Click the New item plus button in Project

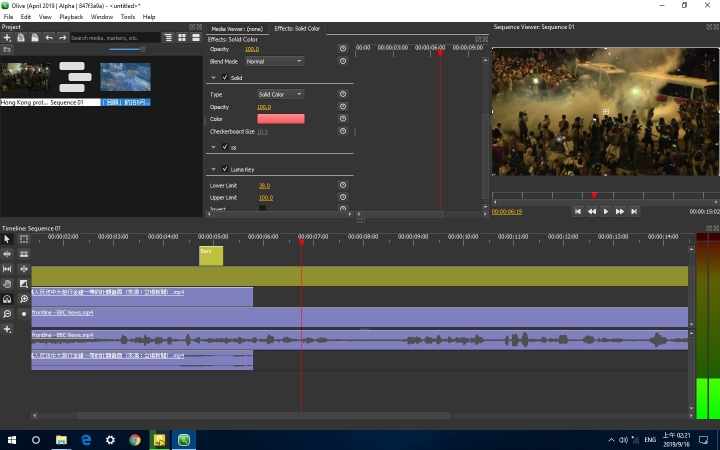pyautogui.click(x=7, y=38)
